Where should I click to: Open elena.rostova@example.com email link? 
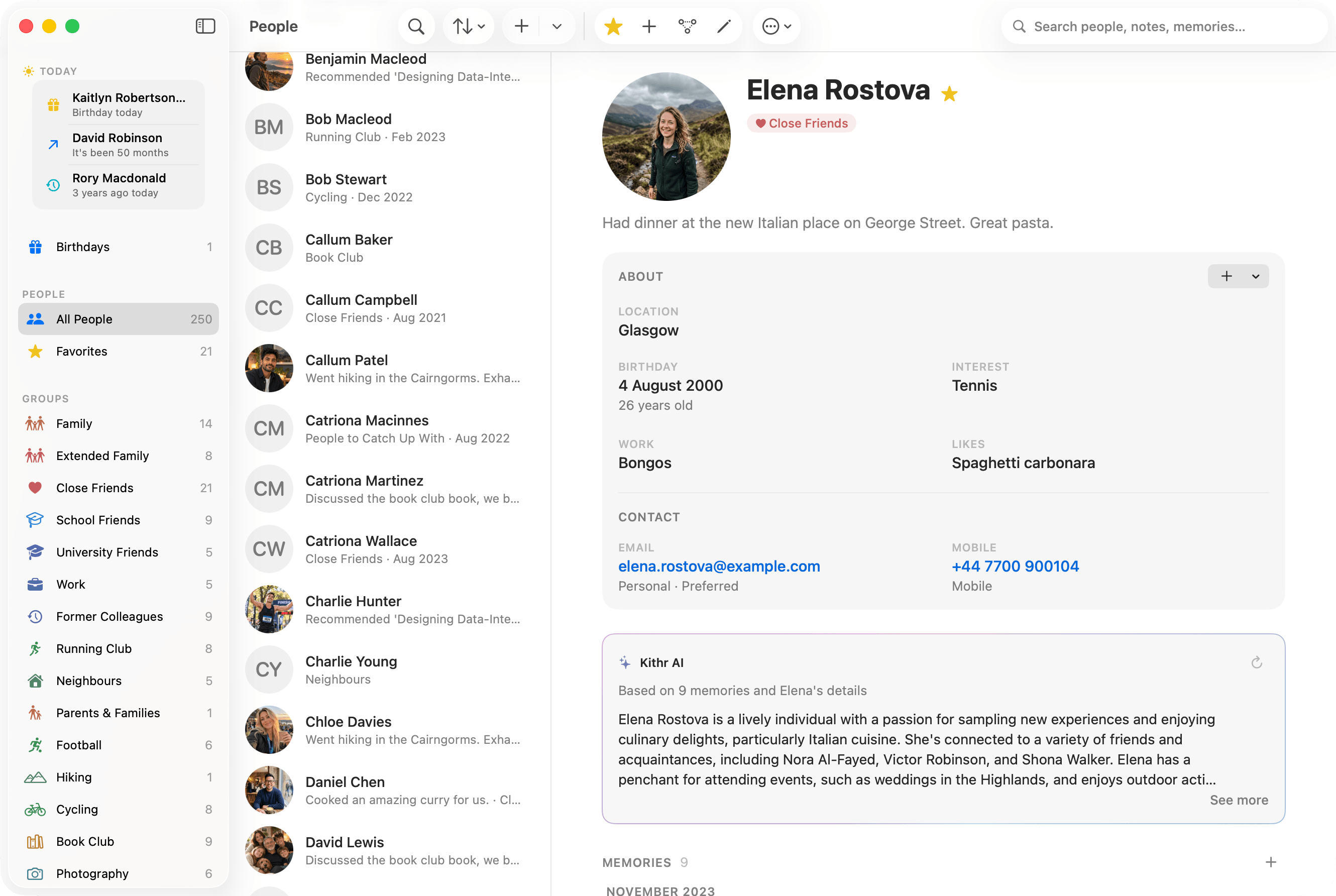tap(719, 567)
